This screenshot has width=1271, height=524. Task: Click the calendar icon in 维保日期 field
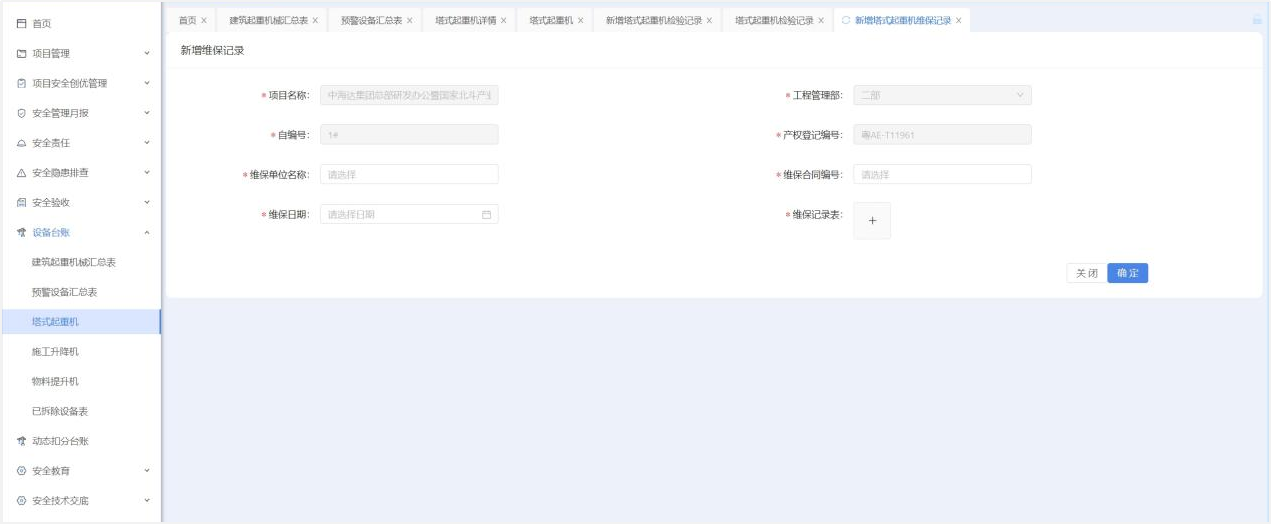click(486, 215)
